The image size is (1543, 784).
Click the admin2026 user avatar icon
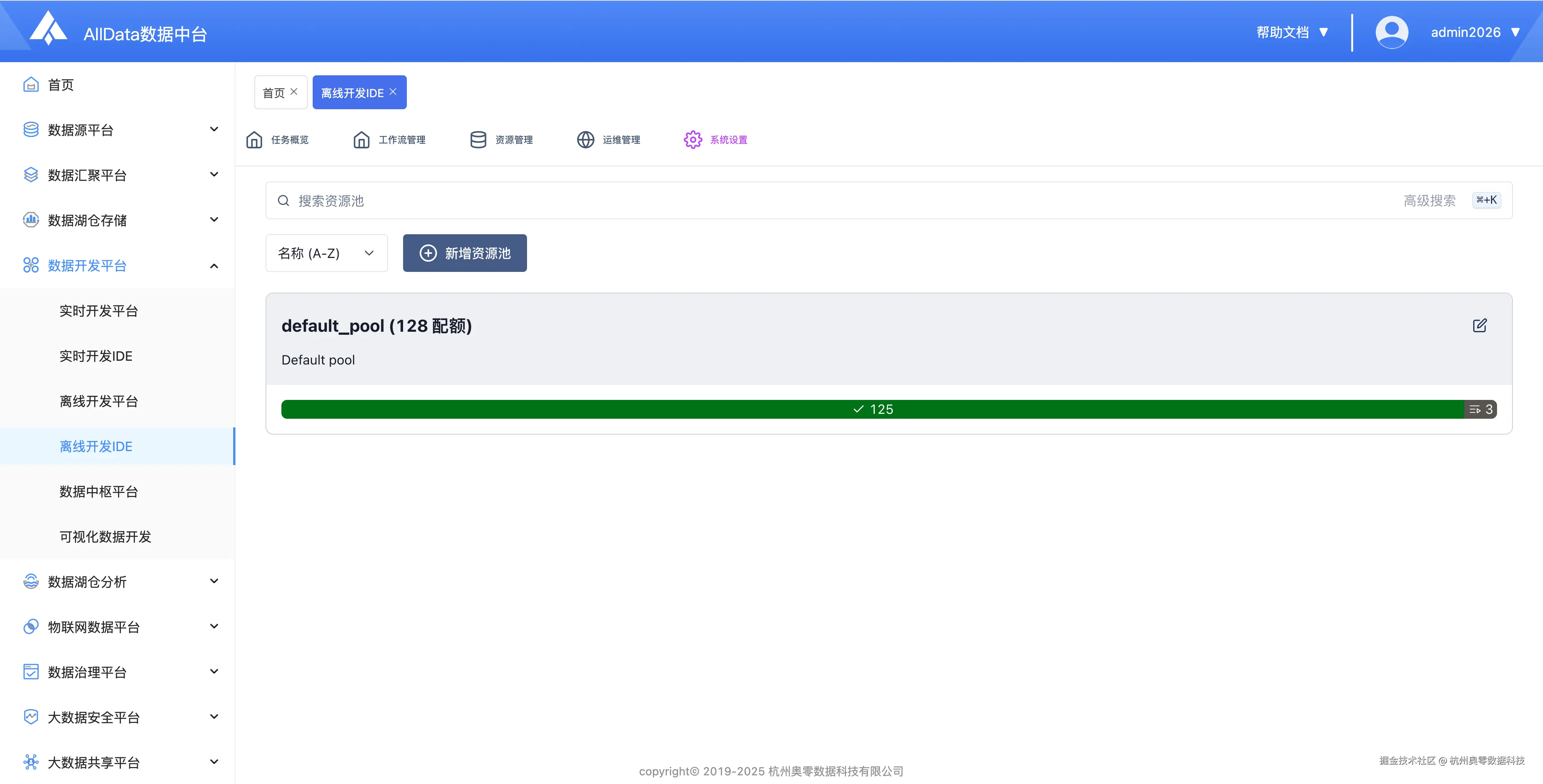[x=1392, y=32]
